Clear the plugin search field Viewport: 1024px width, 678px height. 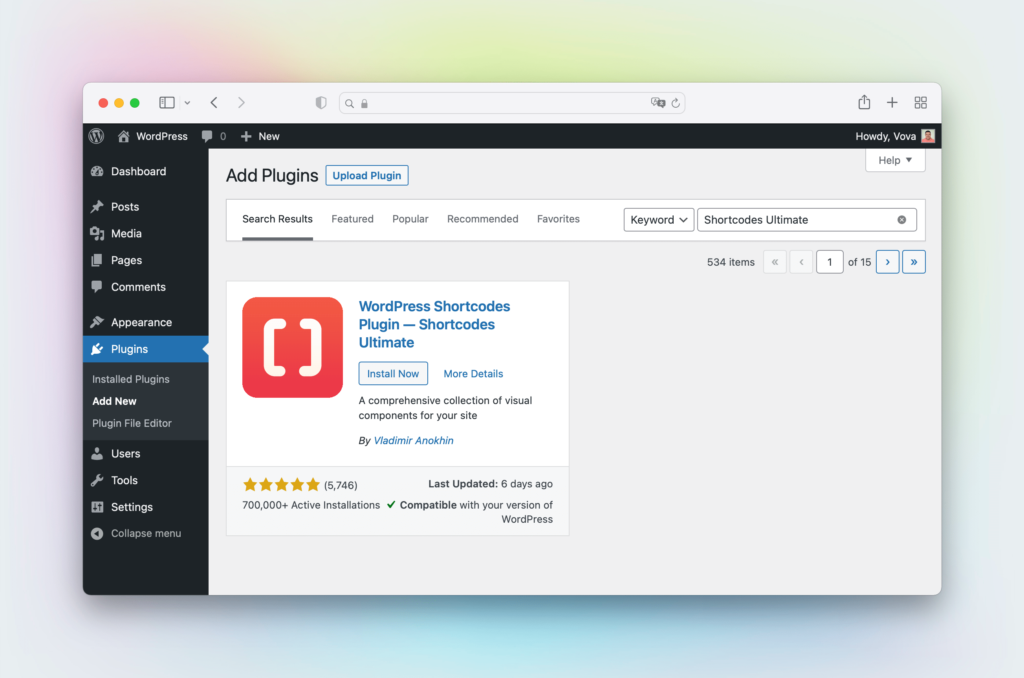(x=901, y=220)
